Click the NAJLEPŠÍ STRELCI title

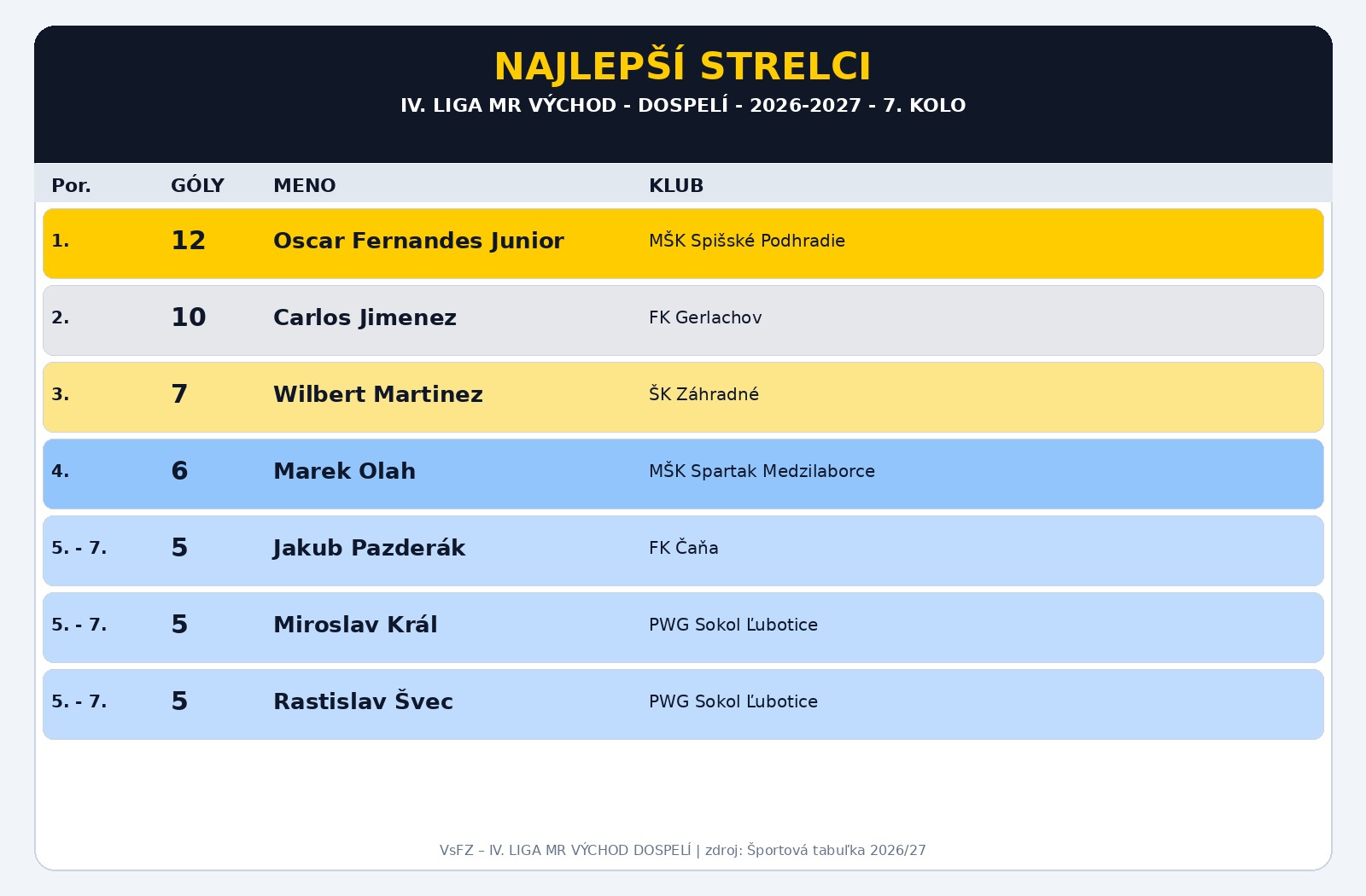pos(683,67)
